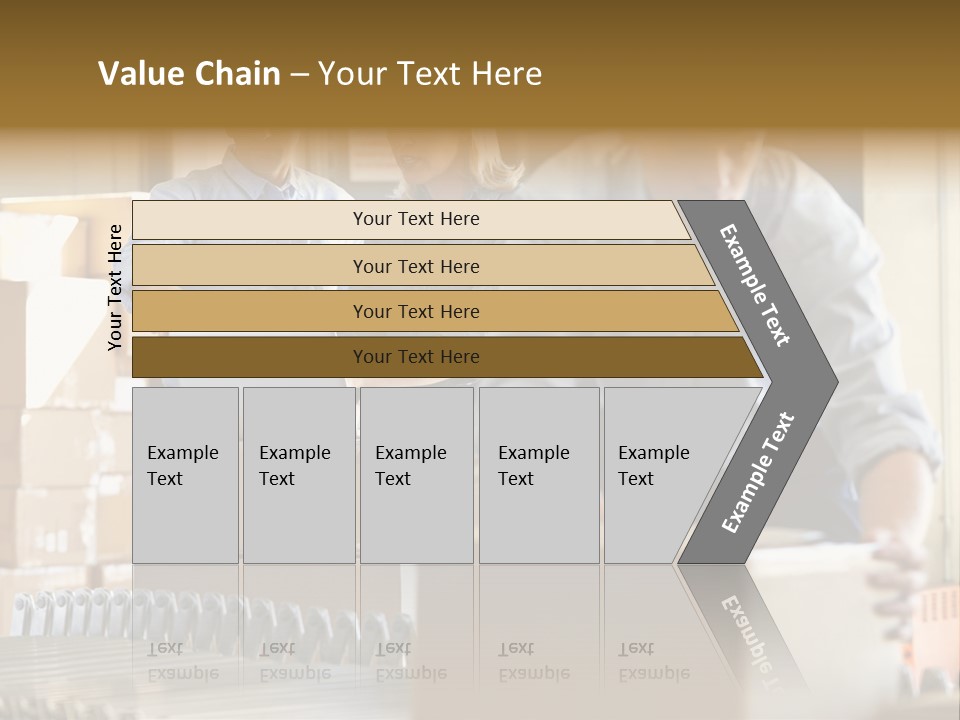Click the upper arrow segment 'Example Text'
The width and height of the screenshot is (960, 720).
click(x=754, y=285)
